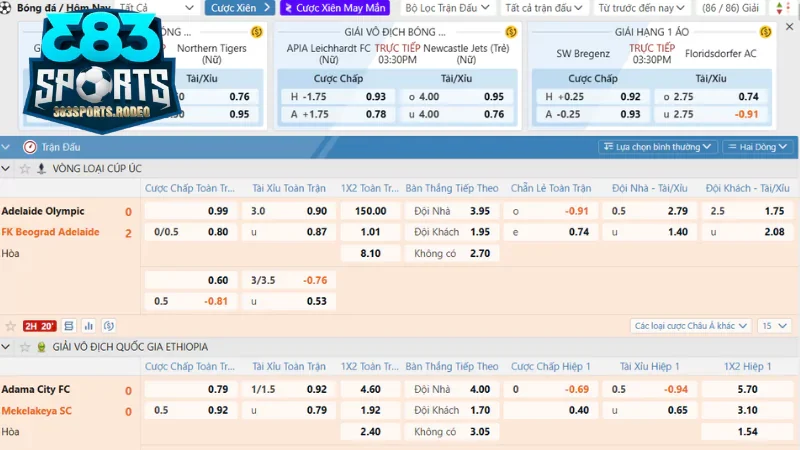
Task: Close the featured matches carousel with X
Action: (x=789, y=32)
